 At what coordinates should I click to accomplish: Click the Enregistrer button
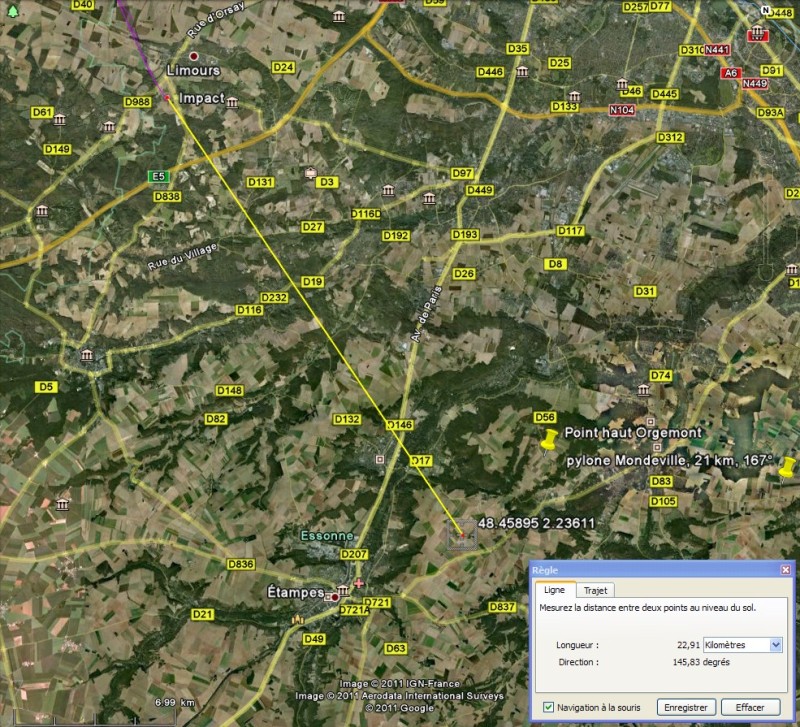[x=686, y=708]
